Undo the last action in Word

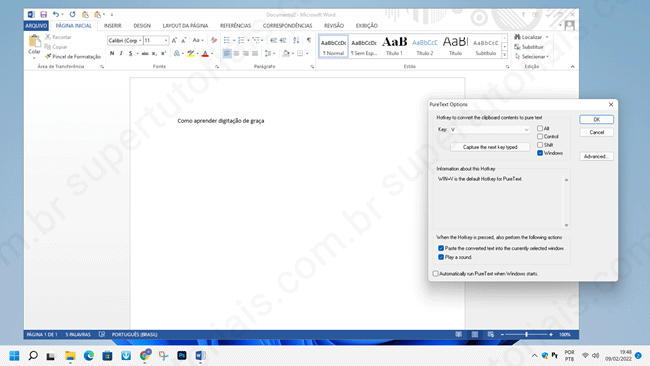(56, 15)
